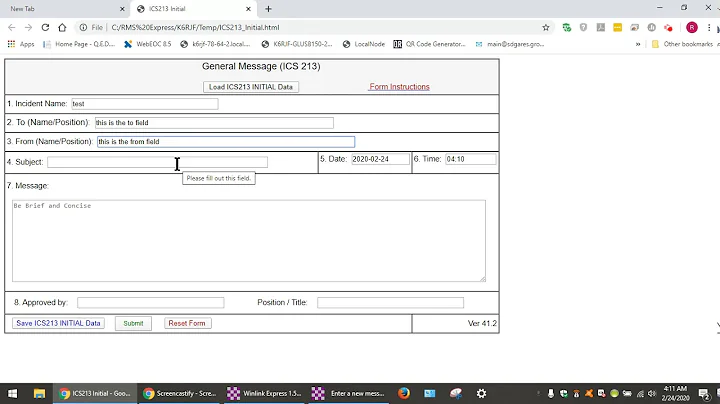Click the address bar URL
Viewport: 720px width, 404px height.
[195, 28]
